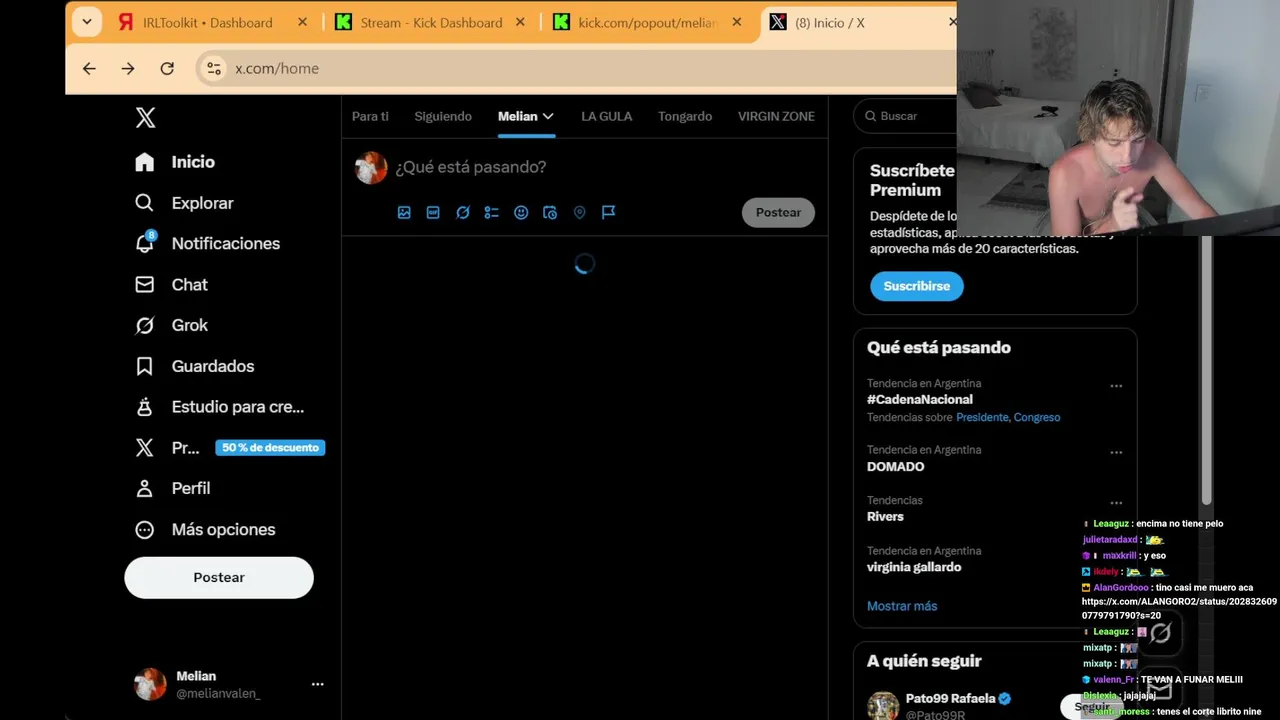This screenshot has height=720, width=1280.
Task: Open virginia gallardo trend
Action: pos(914,567)
